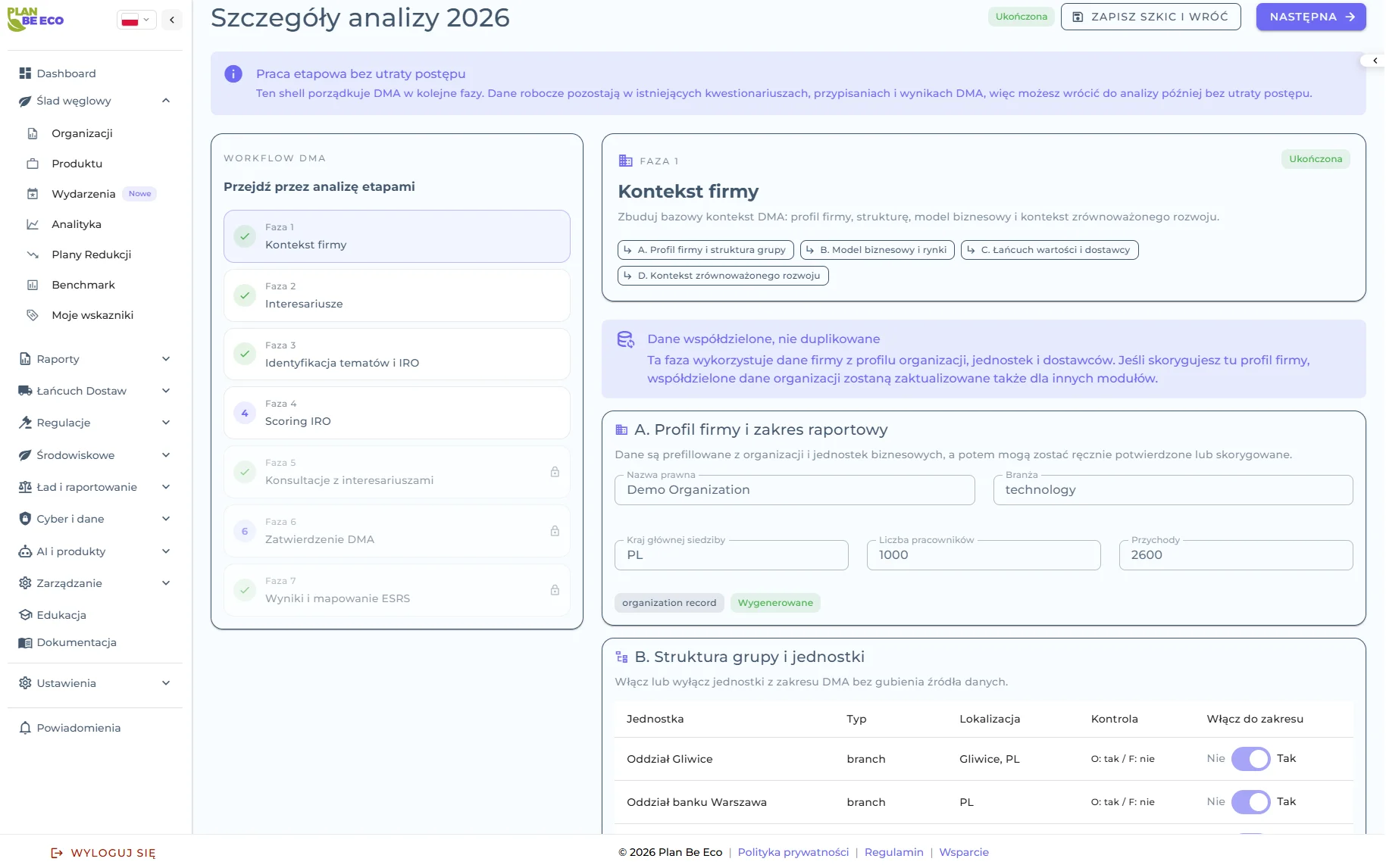Click the Powiadomienia bell icon
The width and height of the screenshot is (1386, 868).
[x=25, y=728]
